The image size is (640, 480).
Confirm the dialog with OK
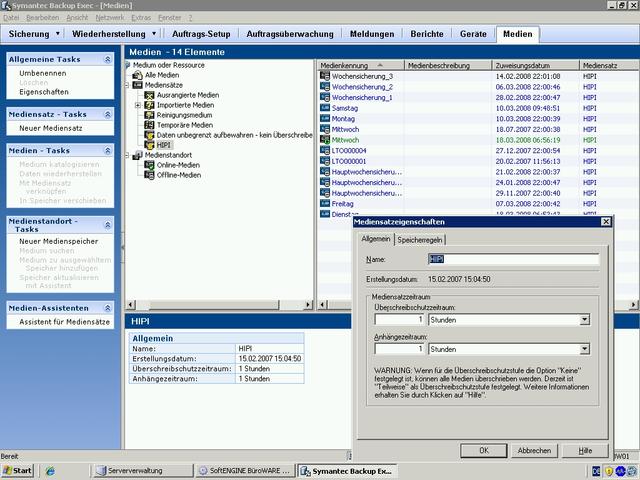(484, 450)
